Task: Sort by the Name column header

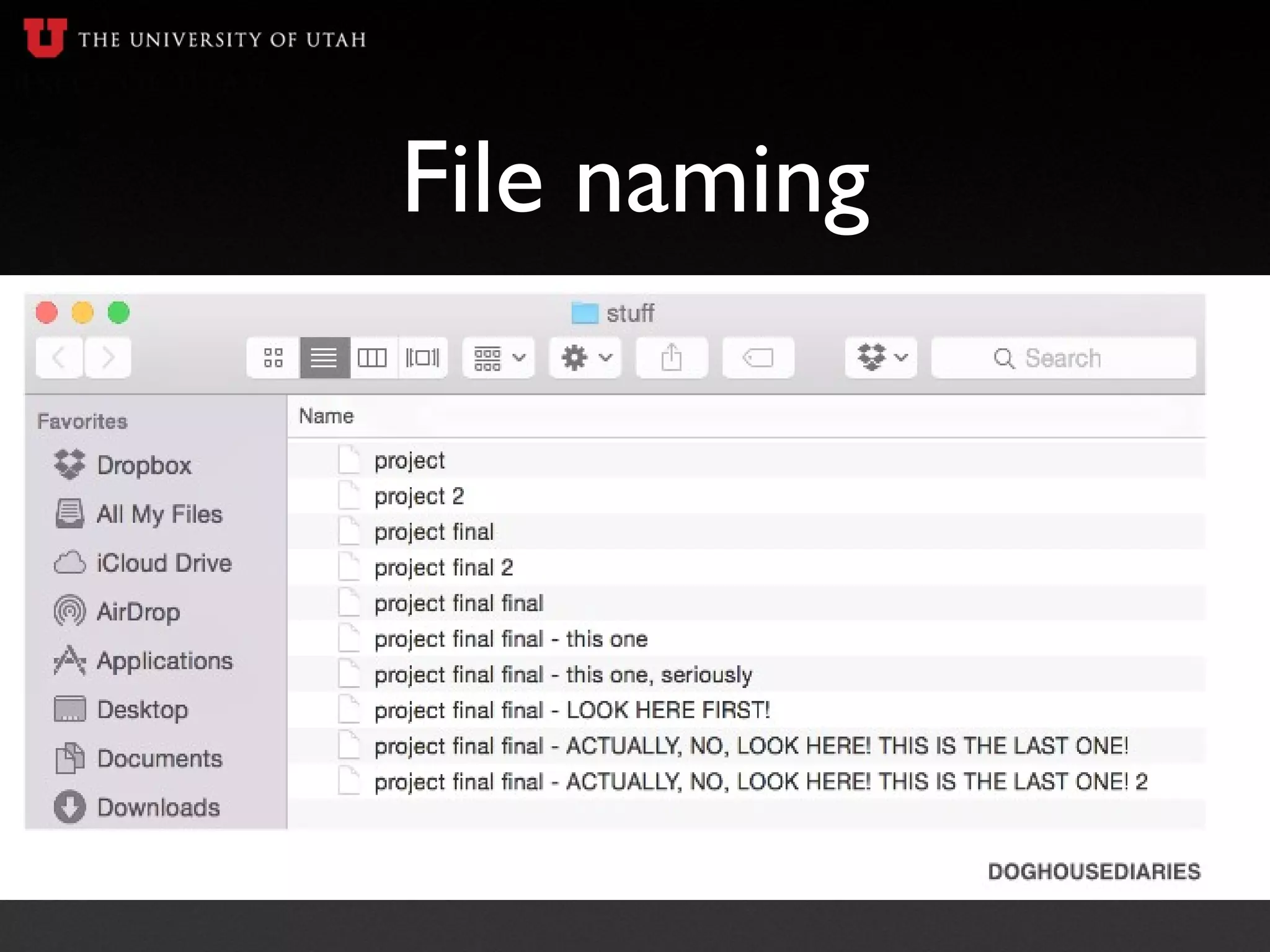Action: pyautogui.click(x=747, y=416)
